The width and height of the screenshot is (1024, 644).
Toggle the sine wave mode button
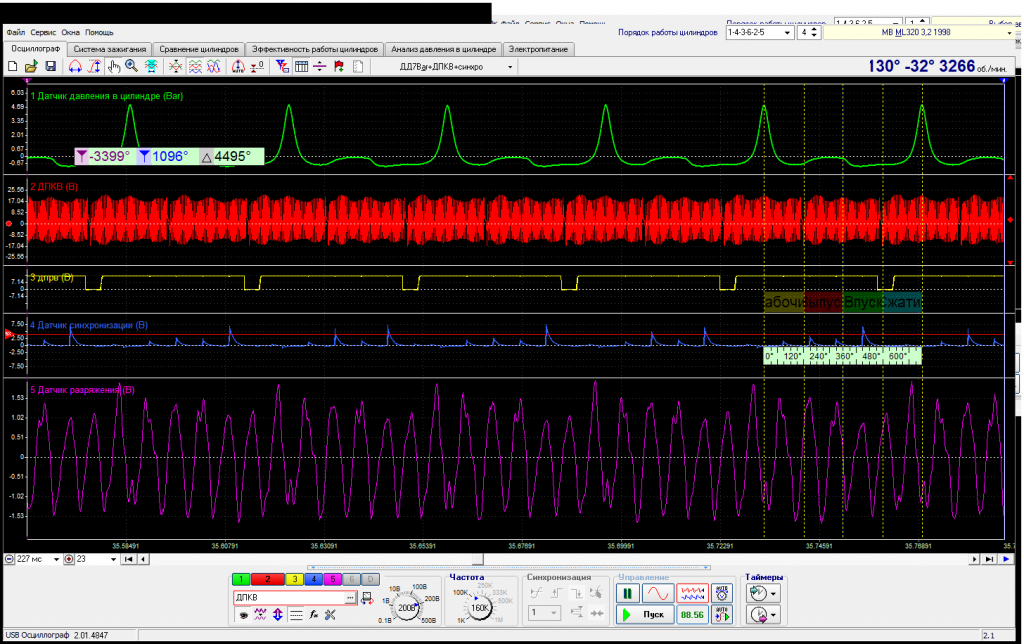click(x=658, y=593)
